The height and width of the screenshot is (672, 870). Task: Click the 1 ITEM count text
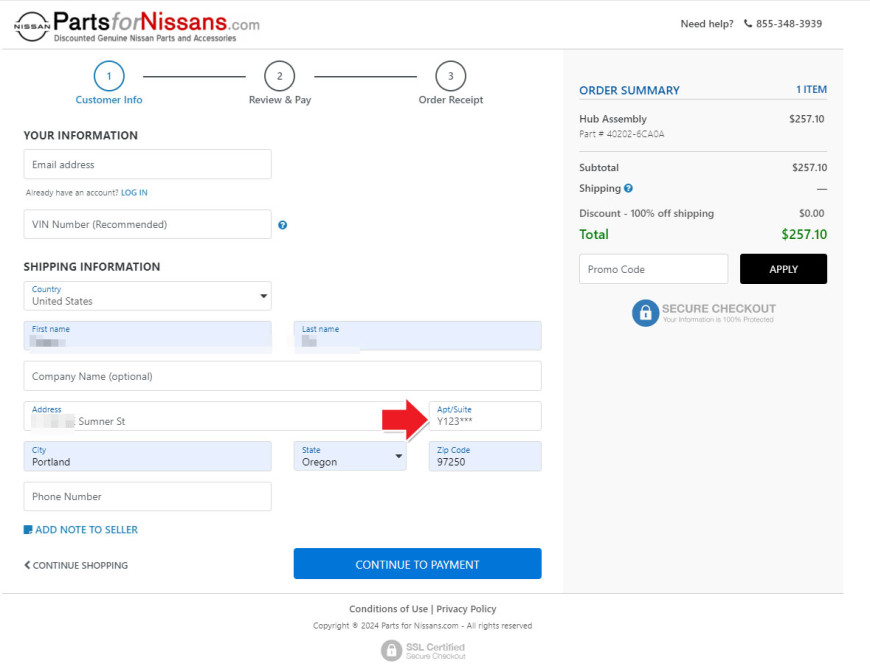pyautogui.click(x=811, y=89)
